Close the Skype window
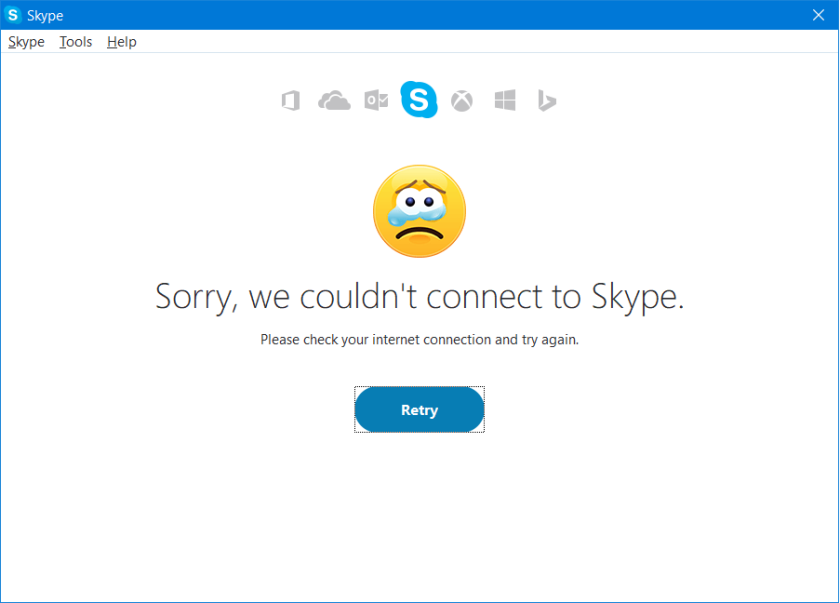Viewport: 840px width, 603px height. 818,15
